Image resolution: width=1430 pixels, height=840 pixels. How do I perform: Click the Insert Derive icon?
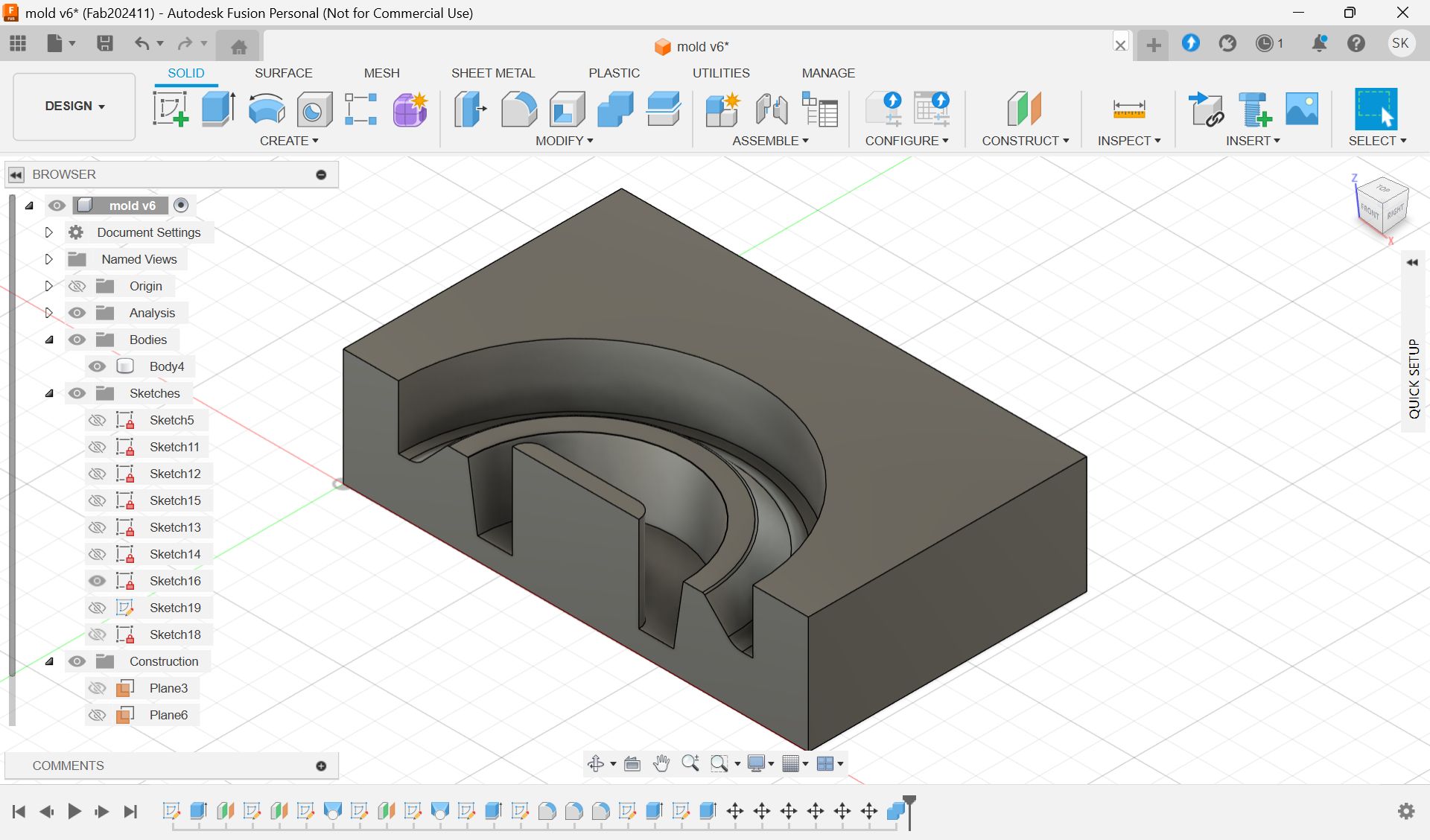point(1205,109)
